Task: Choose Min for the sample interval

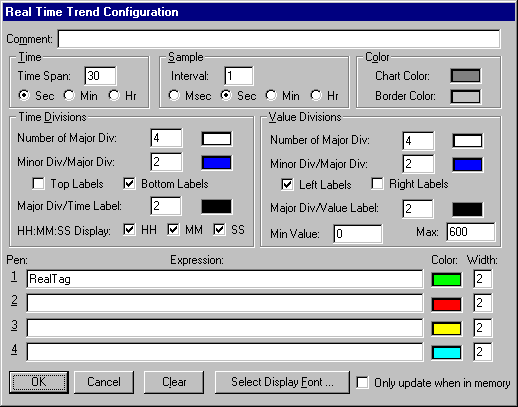Action: 271,95
